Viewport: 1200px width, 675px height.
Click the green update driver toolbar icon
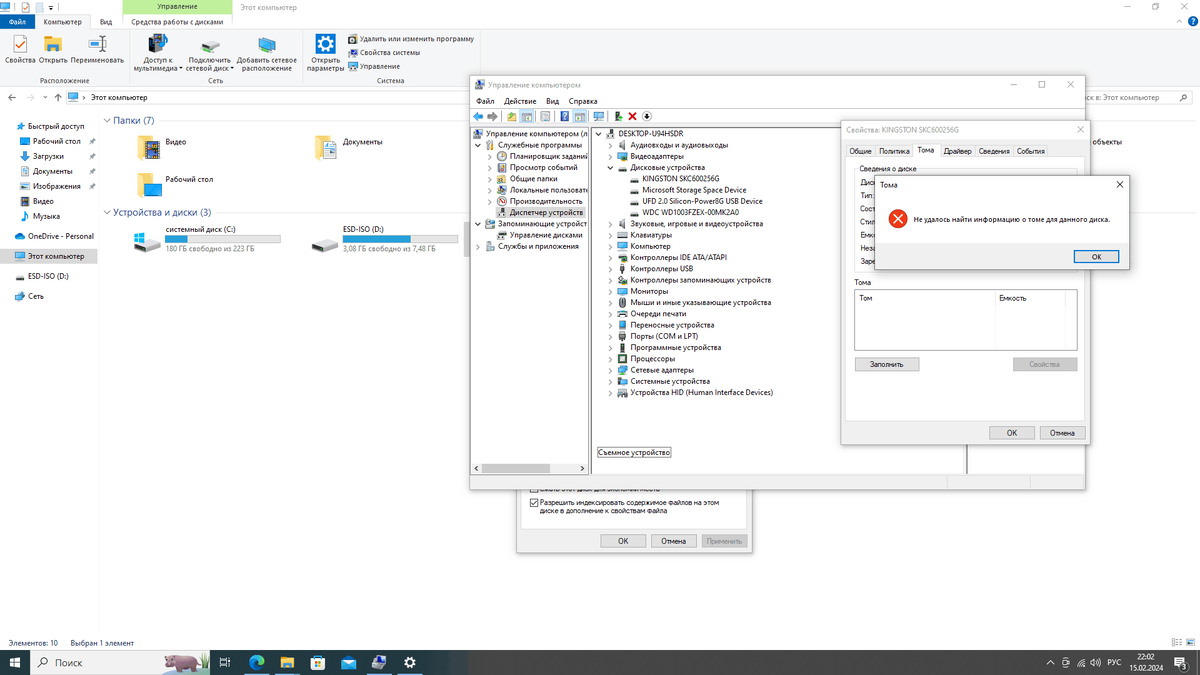(619, 116)
